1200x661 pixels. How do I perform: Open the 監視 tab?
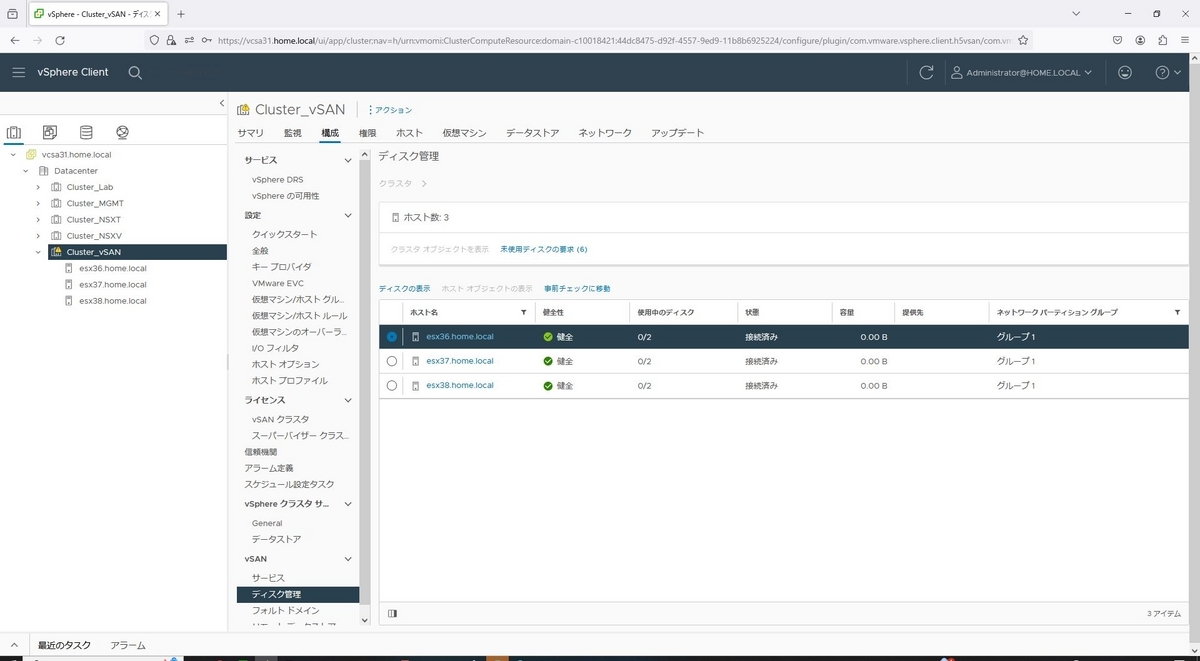tap(292, 133)
